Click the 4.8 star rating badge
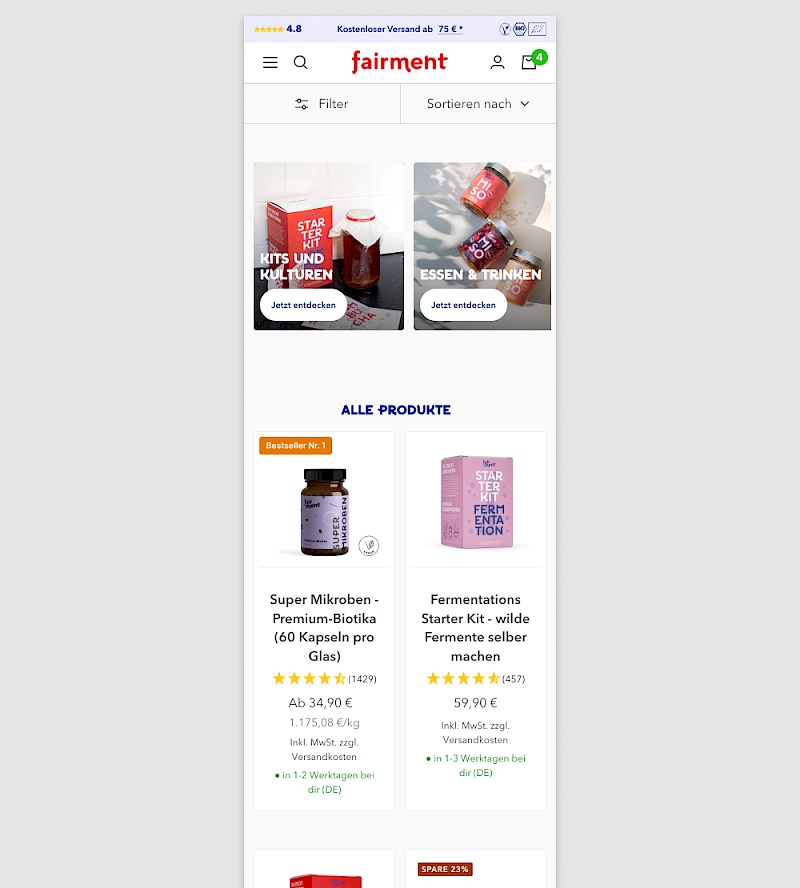 pyautogui.click(x=277, y=29)
